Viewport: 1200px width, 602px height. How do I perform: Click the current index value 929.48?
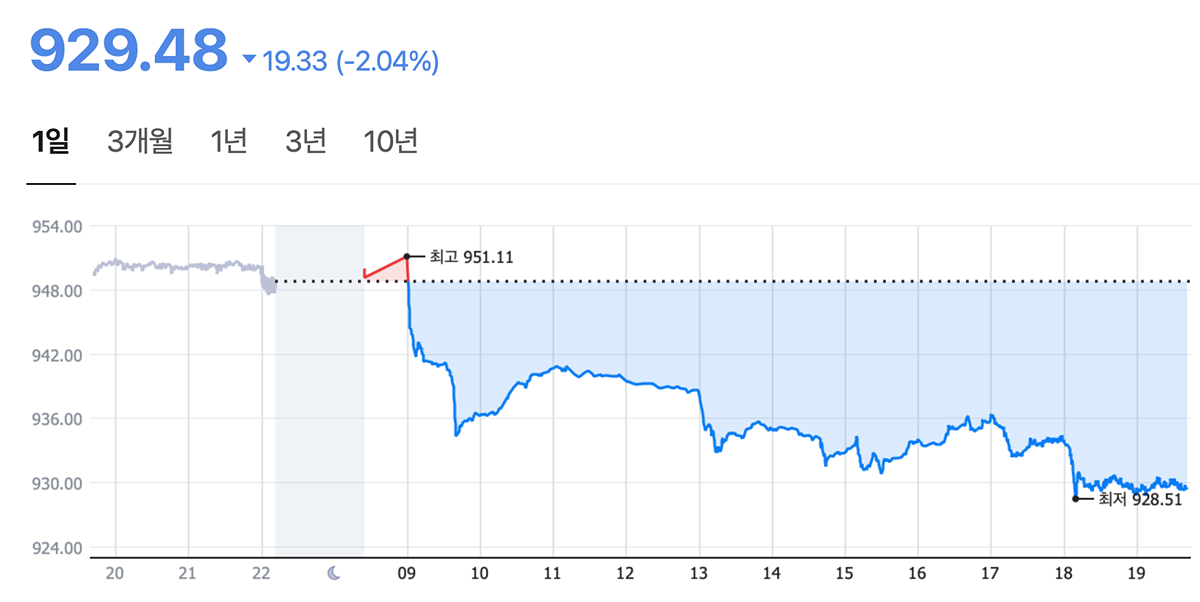[129, 52]
